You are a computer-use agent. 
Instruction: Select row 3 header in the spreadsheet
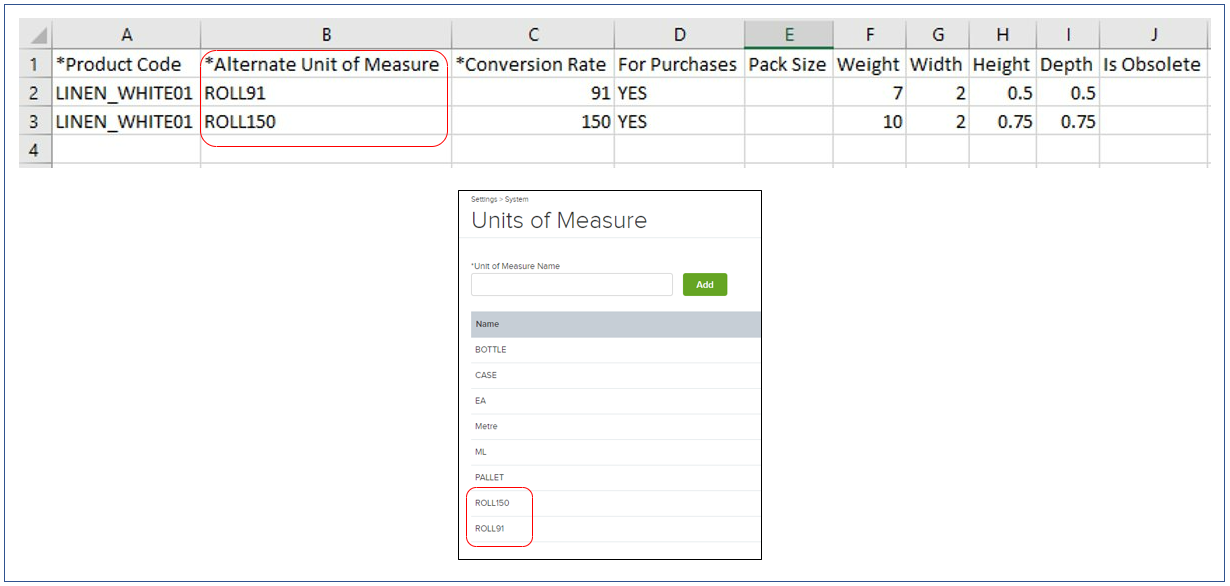click(x=35, y=122)
